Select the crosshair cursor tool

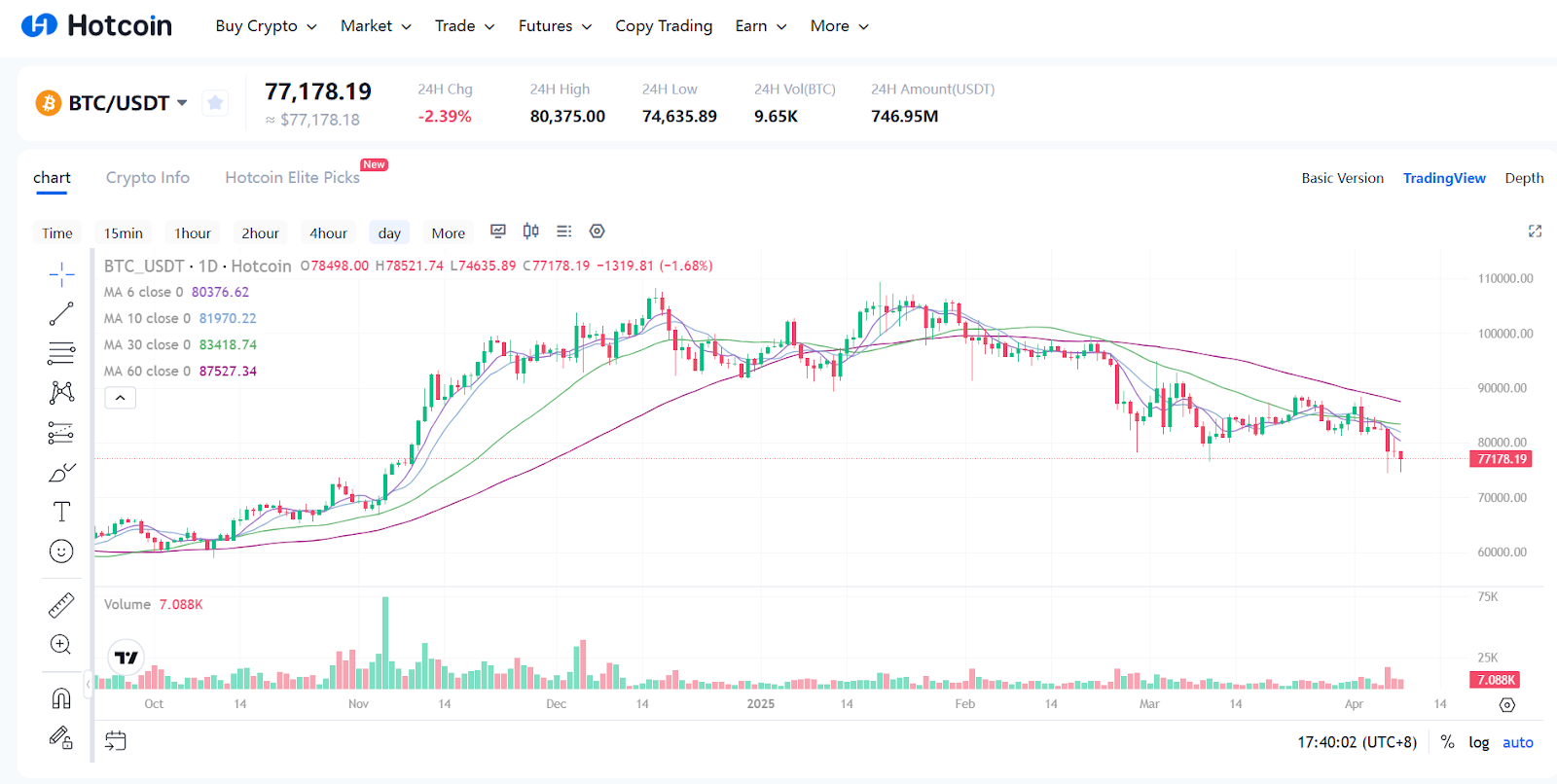[x=61, y=275]
